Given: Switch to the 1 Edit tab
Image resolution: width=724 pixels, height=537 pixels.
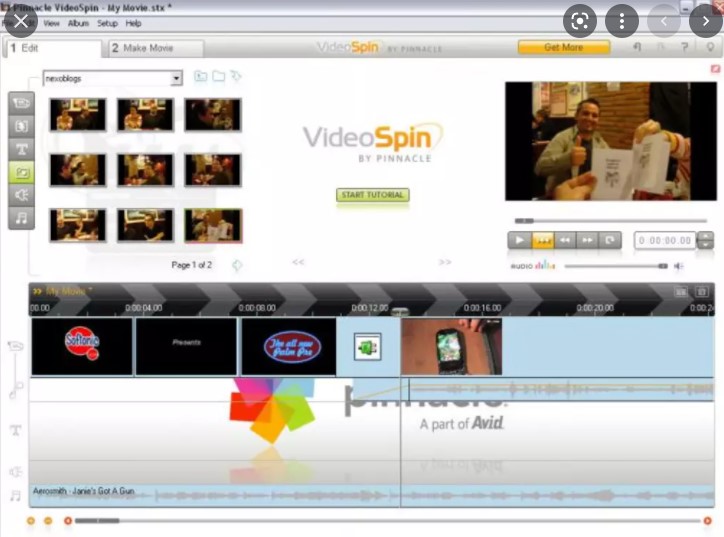Looking at the screenshot, I should click(x=52, y=48).
